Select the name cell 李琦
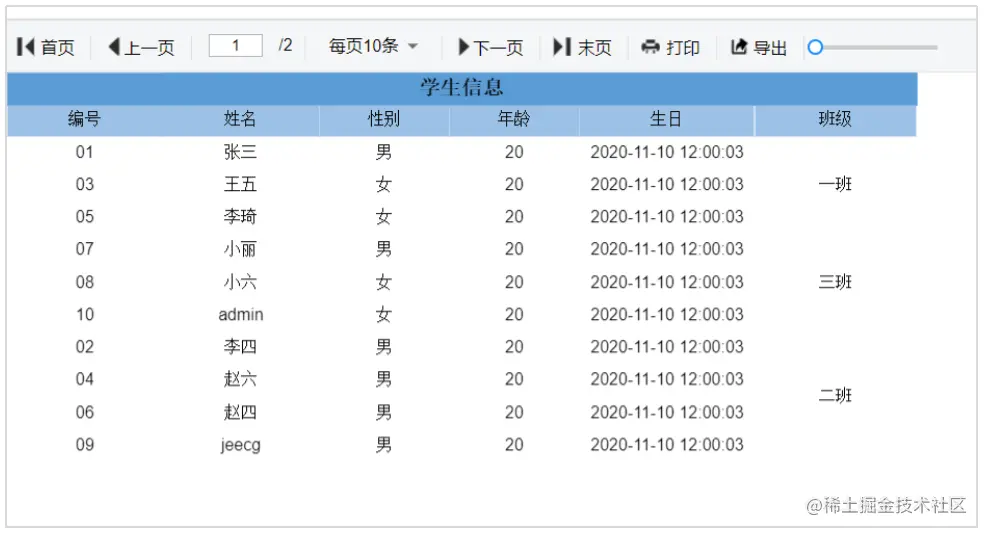The height and width of the screenshot is (533, 984). click(240, 217)
